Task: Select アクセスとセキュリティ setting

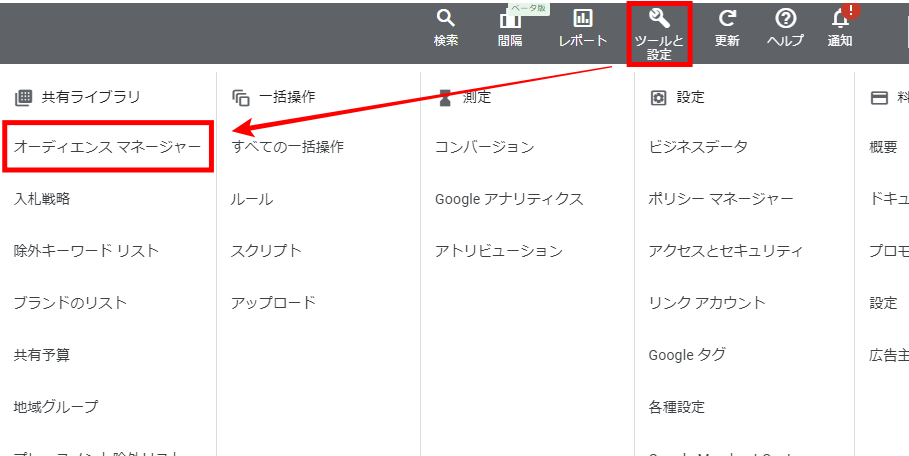Action: (725, 251)
